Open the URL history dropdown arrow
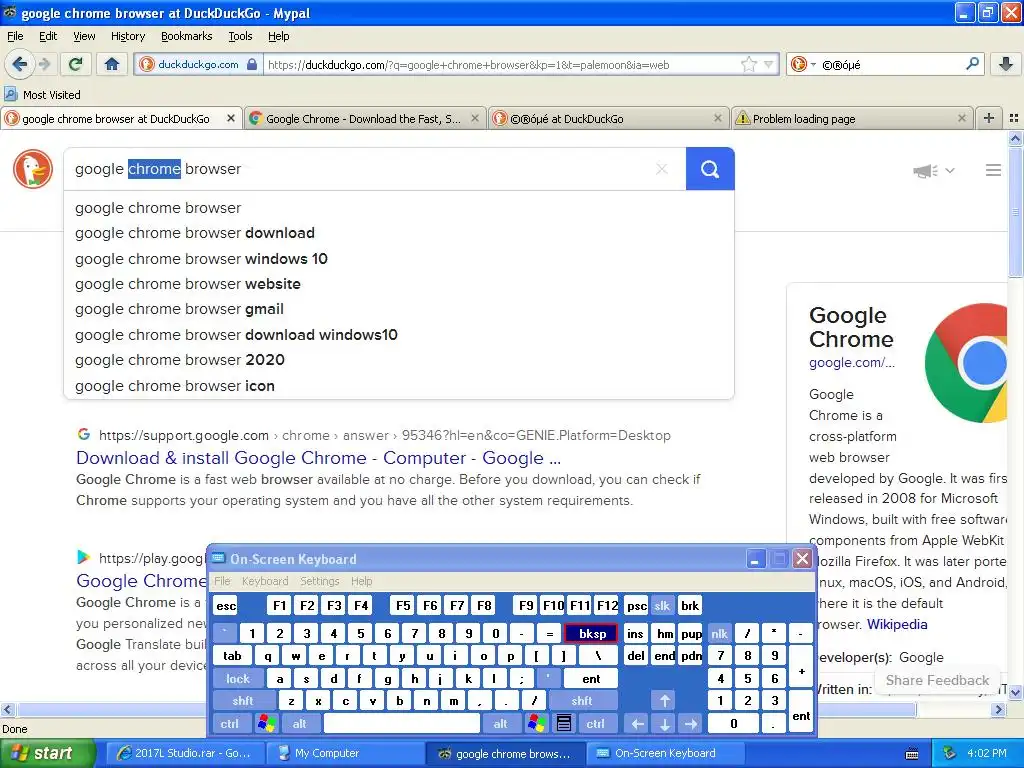The width and height of the screenshot is (1024, 768). click(x=769, y=64)
